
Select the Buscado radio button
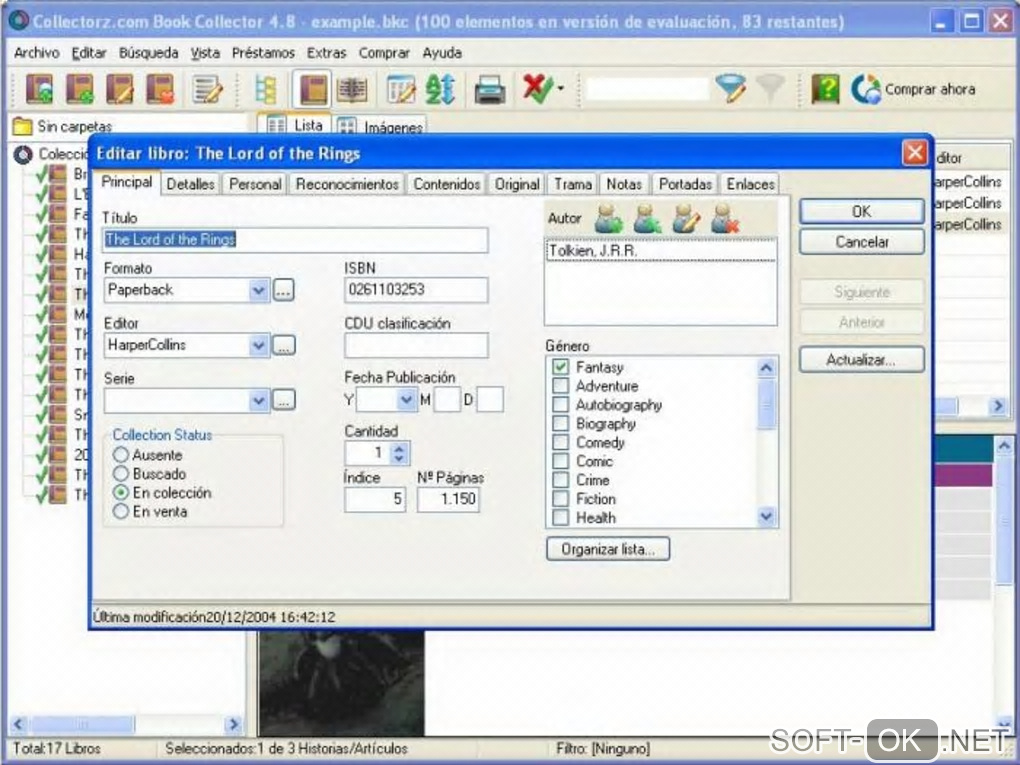120,473
